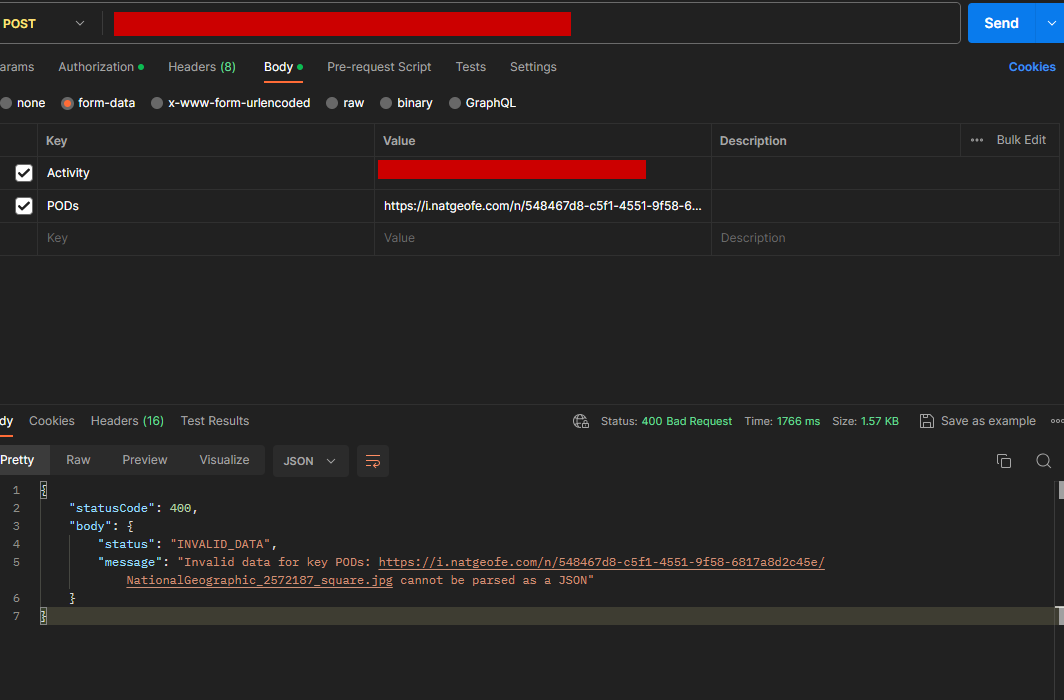Choose the x-www-form-urlencoded radio option

tap(157, 103)
